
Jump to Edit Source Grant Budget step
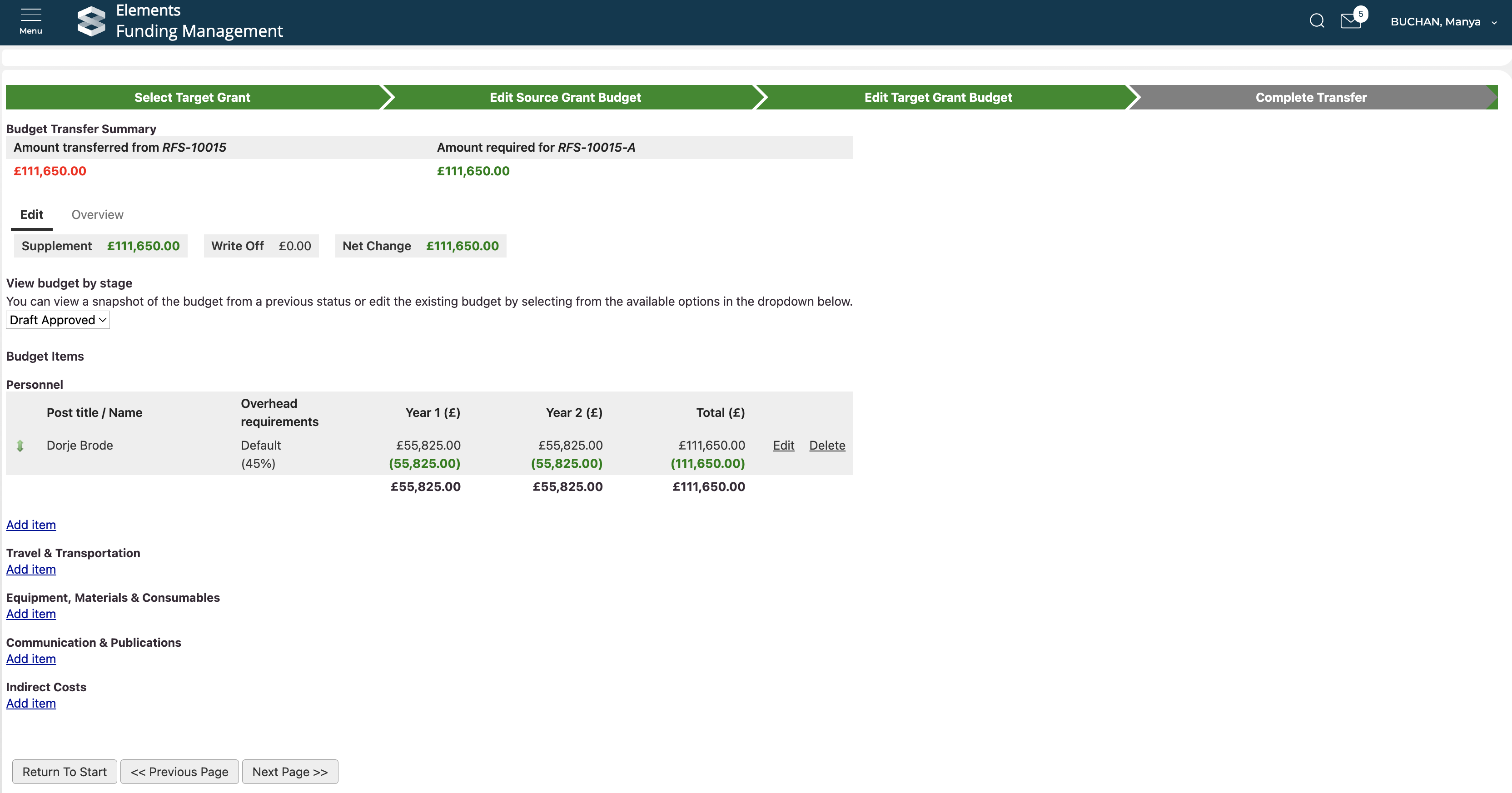[565, 98]
